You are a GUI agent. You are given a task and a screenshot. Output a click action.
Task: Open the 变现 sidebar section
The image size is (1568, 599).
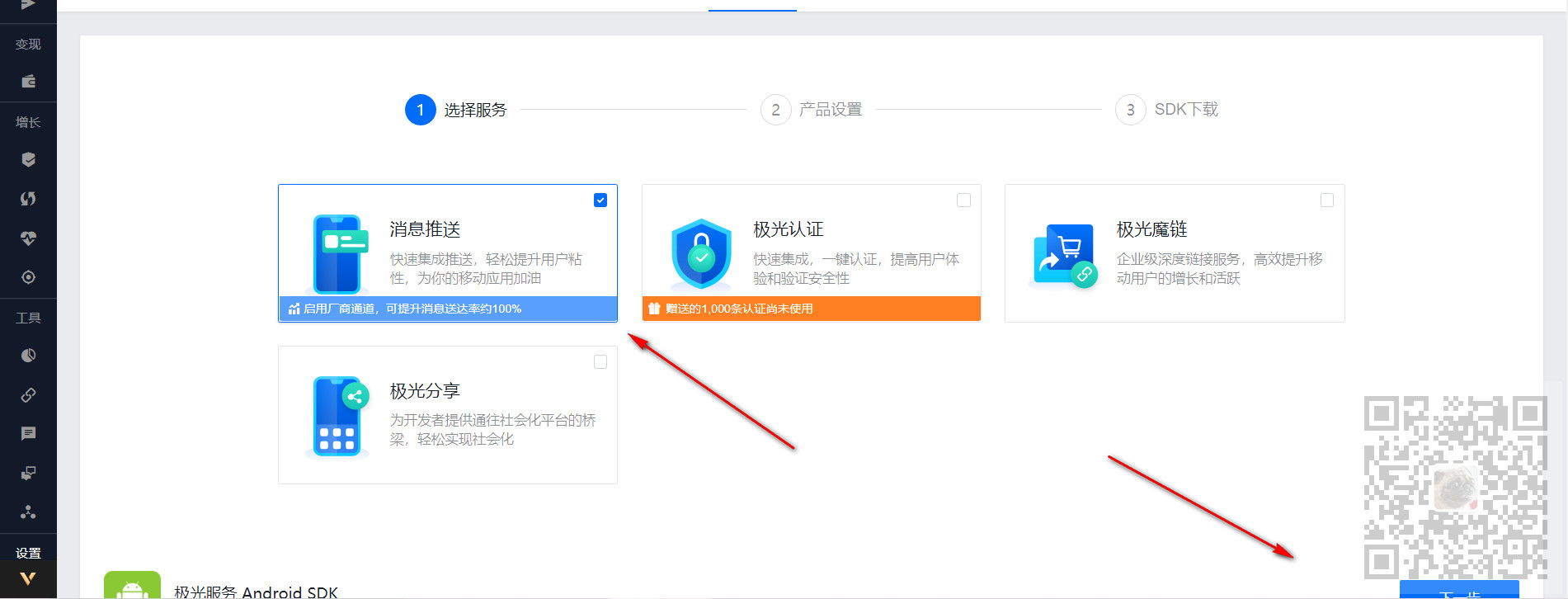point(28,45)
